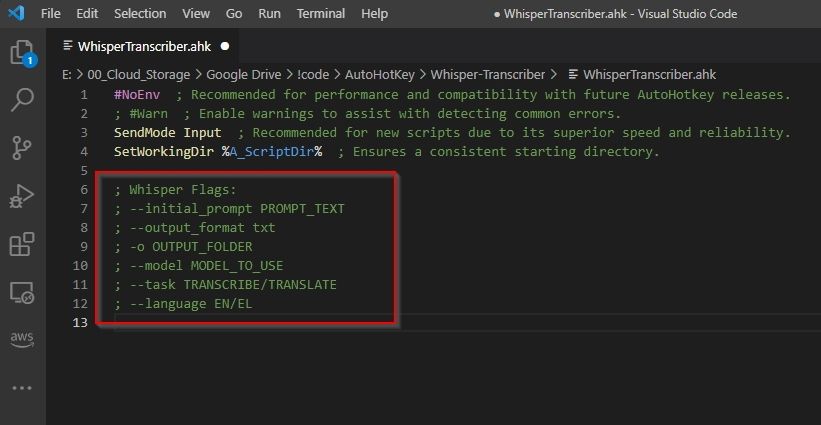The image size is (821, 425).
Task: Open the Remote Explorer view
Action: point(23,293)
